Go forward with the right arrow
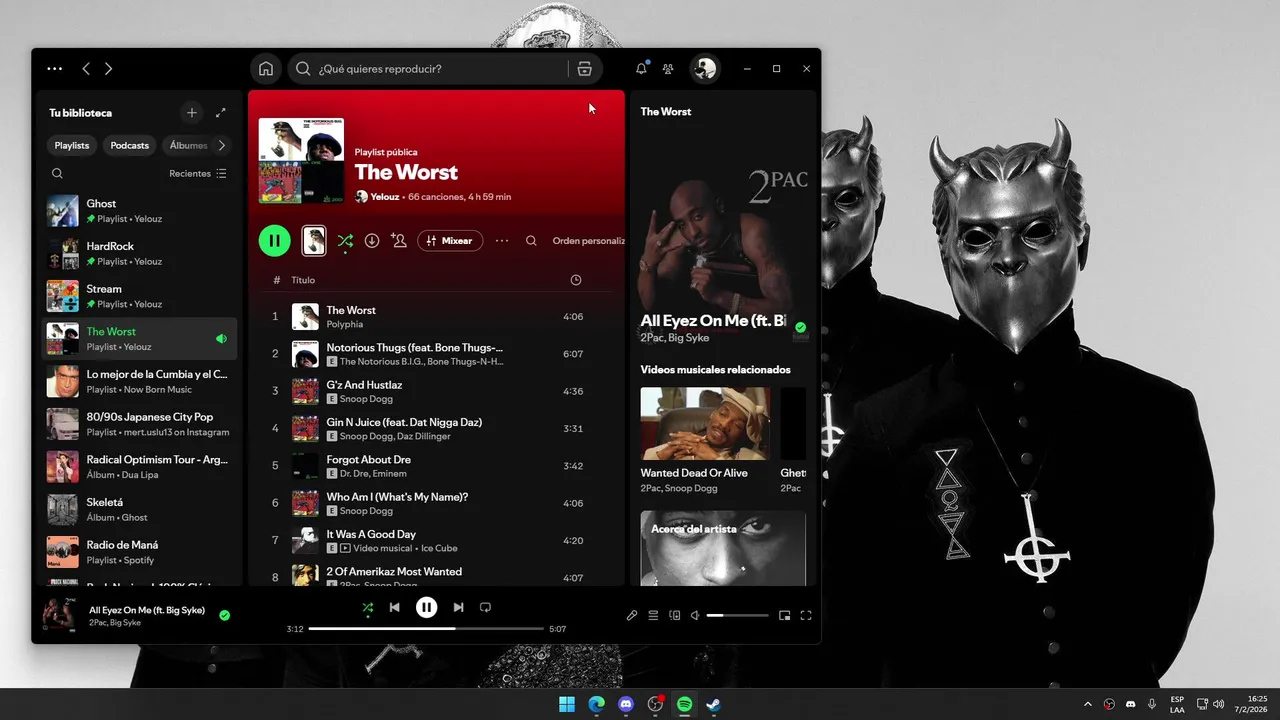 [108, 69]
